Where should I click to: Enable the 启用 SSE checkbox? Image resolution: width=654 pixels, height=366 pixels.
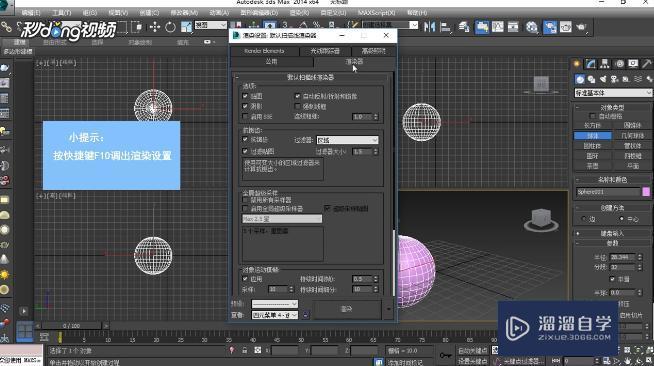coord(245,116)
